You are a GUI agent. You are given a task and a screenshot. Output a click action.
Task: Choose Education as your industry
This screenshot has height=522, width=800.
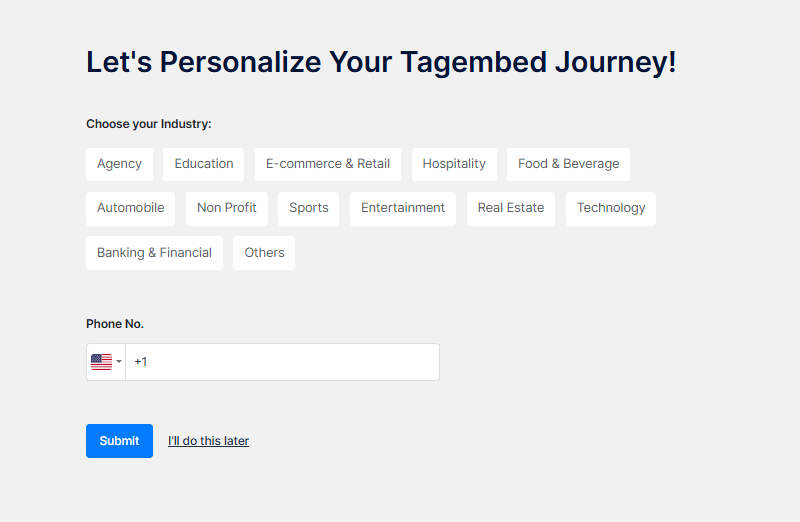(x=204, y=164)
